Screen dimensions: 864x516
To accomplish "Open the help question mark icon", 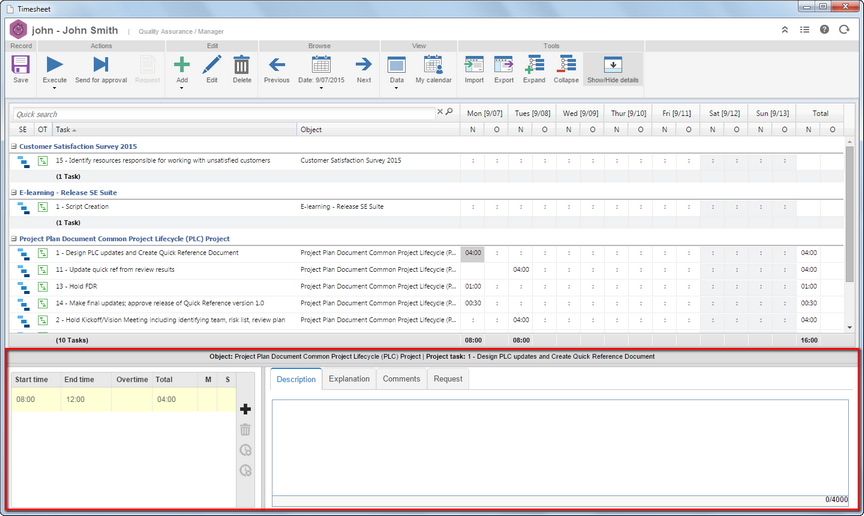I will point(824,30).
